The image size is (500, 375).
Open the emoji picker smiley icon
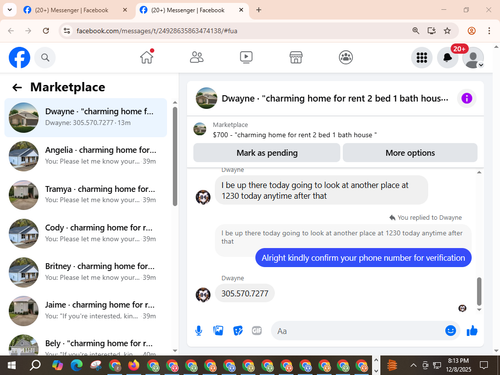[450, 330]
